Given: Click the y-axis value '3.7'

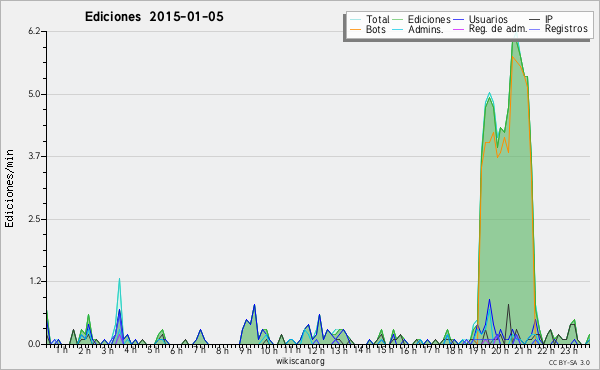Looking at the screenshot, I should coord(34,156).
